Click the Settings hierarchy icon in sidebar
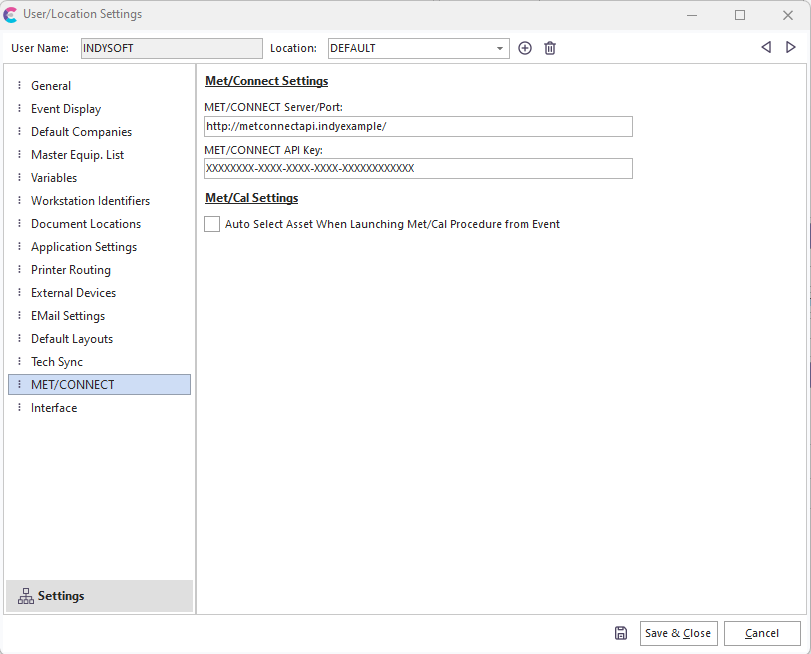This screenshot has height=654, width=811. pyautogui.click(x=26, y=596)
